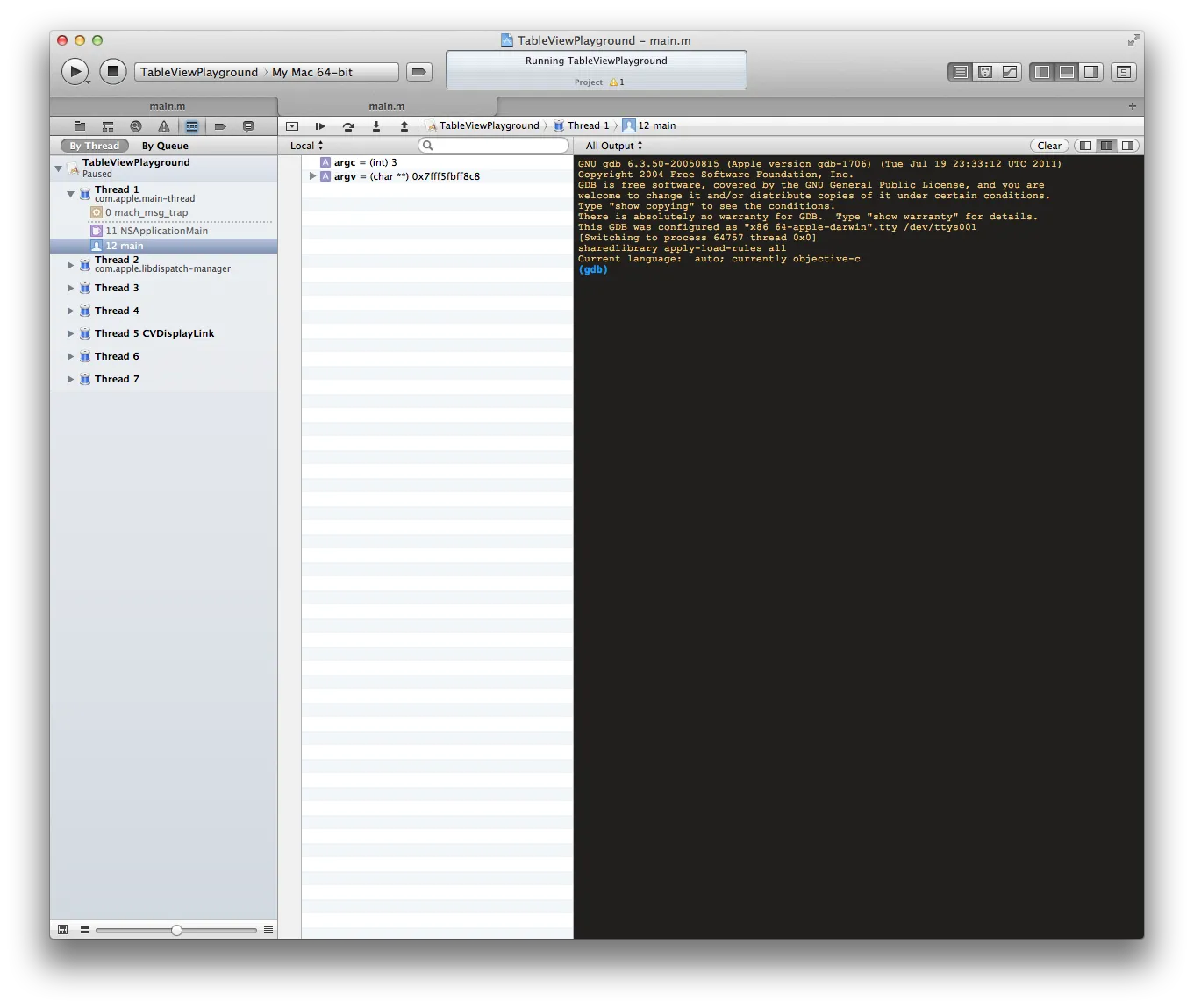The image size is (1194, 1008).
Task: Click the debug bar hide debug area button
Action: coord(292,126)
